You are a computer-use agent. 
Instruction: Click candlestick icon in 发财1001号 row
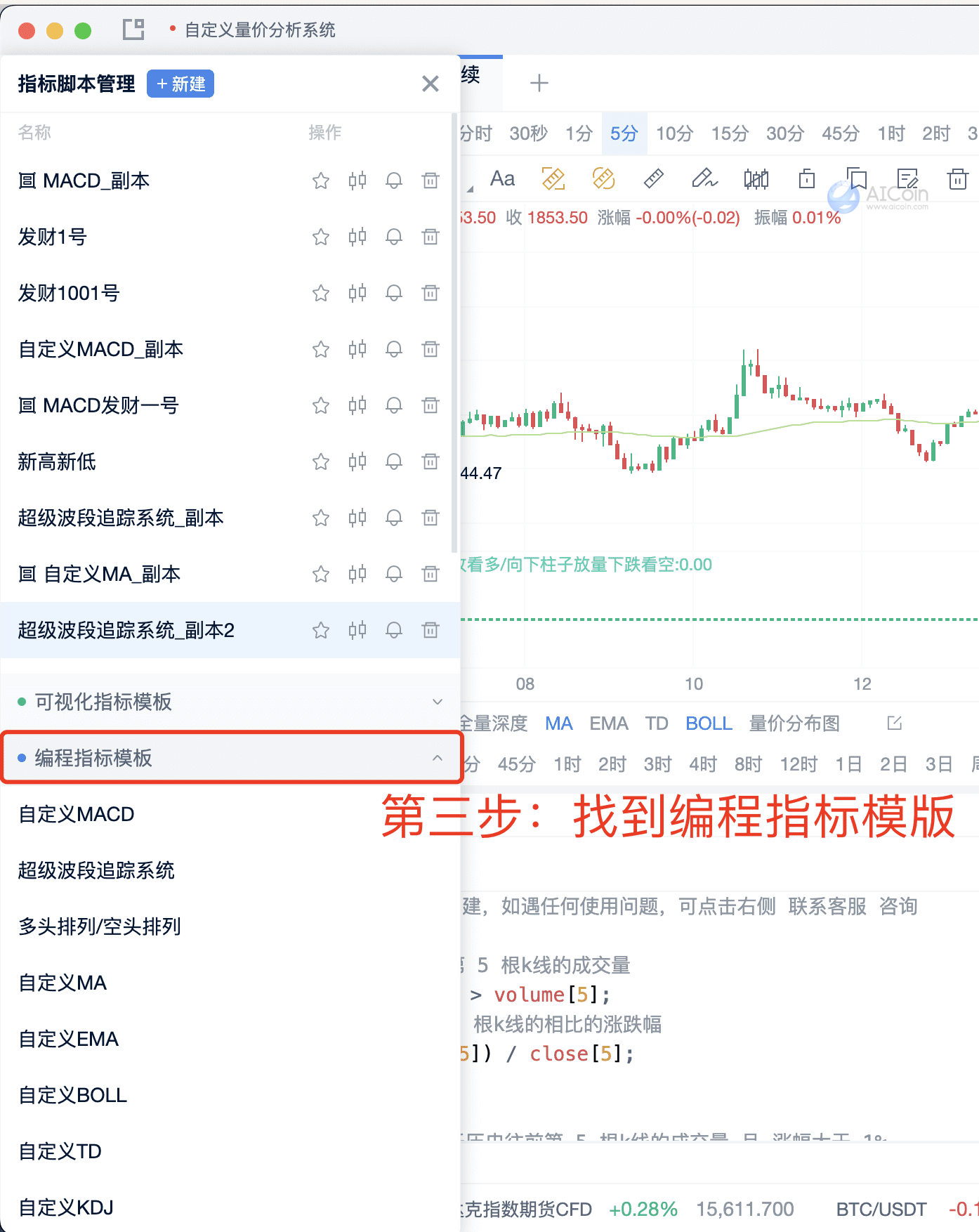[x=357, y=293]
